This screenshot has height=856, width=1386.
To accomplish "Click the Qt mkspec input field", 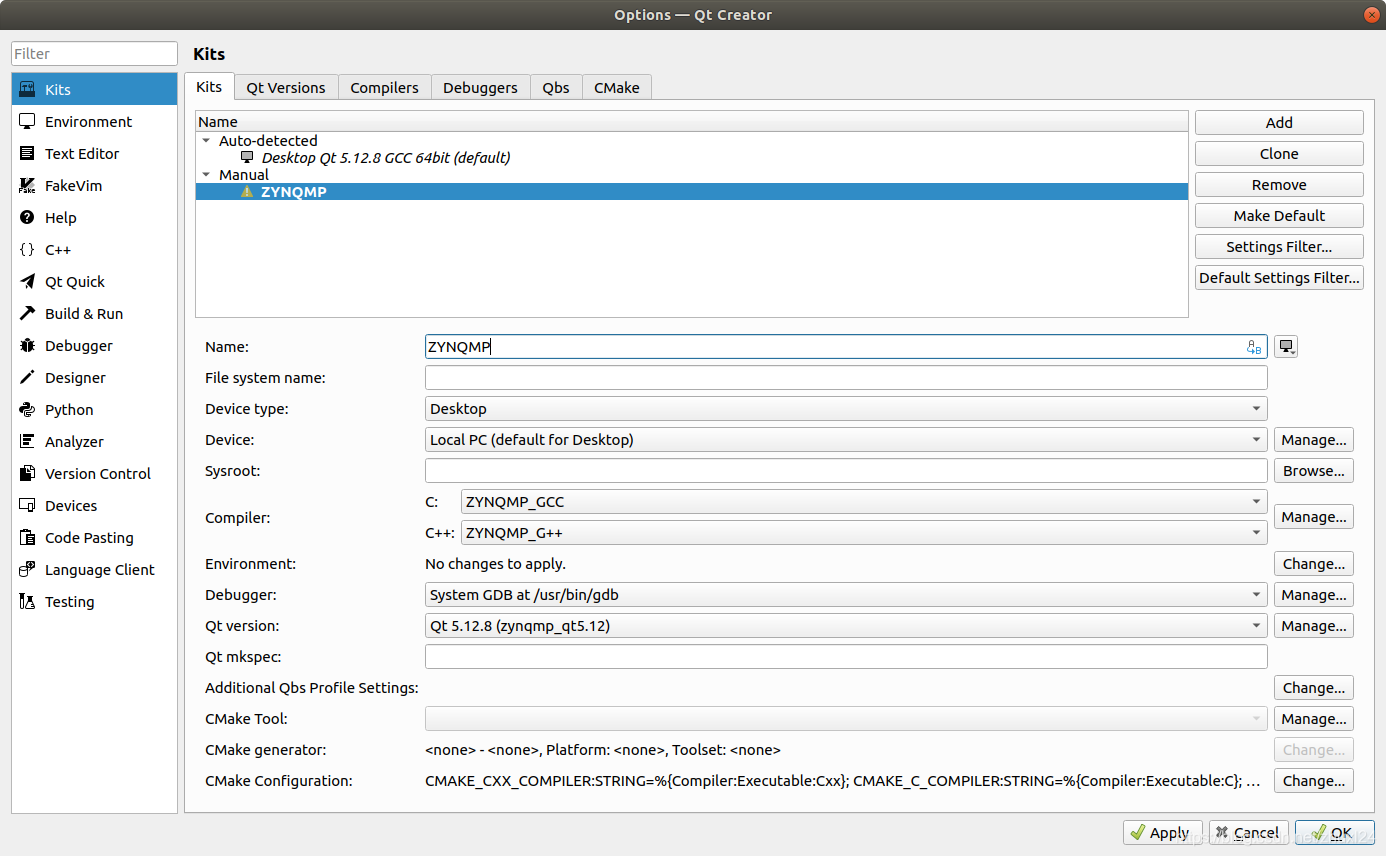I will point(846,656).
